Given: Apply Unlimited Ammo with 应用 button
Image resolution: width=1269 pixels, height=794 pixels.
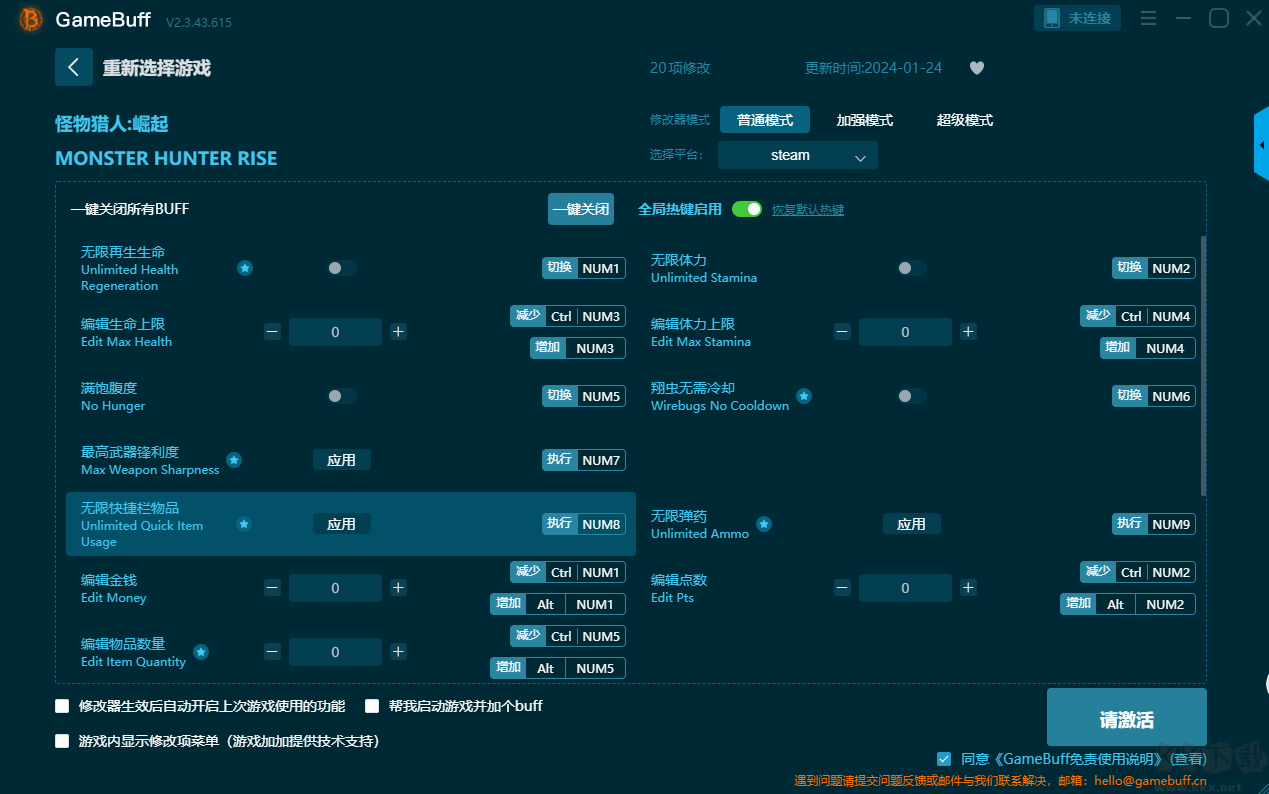Looking at the screenshot, I should tap(912, 524).
